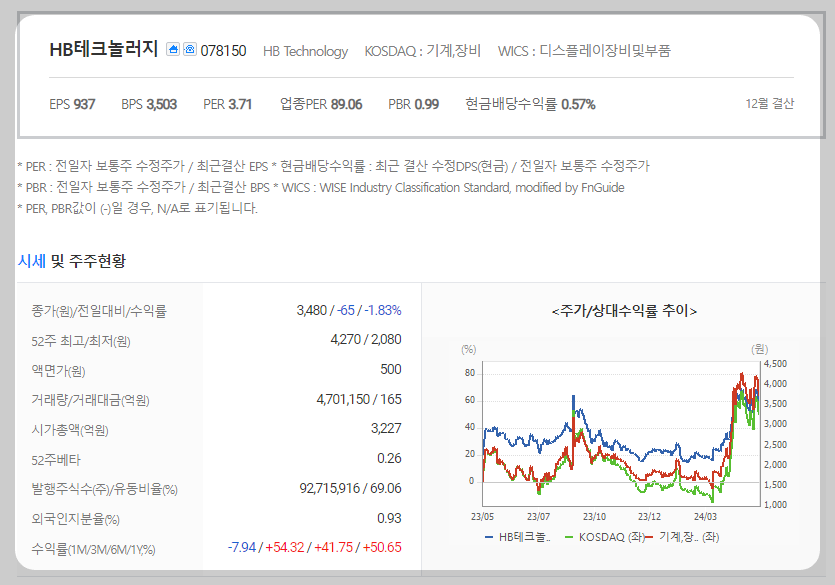The image size is (835, 585).
Task: Click the PBR 0.99 value
Action: click(414, 104)
